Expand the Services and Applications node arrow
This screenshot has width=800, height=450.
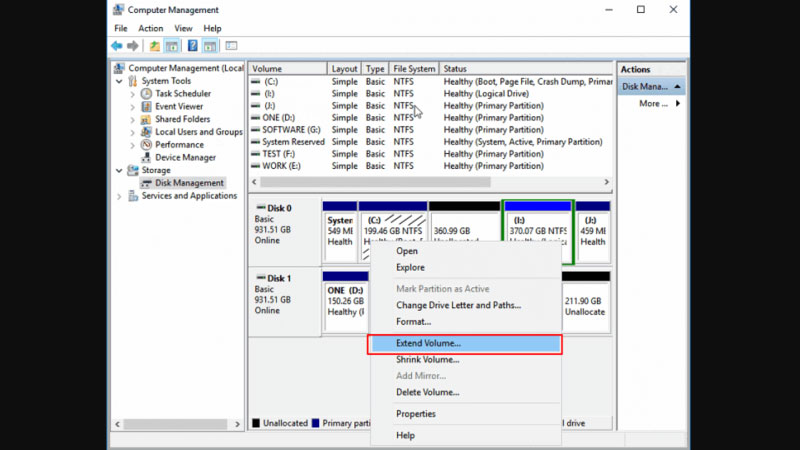point(119,196)
